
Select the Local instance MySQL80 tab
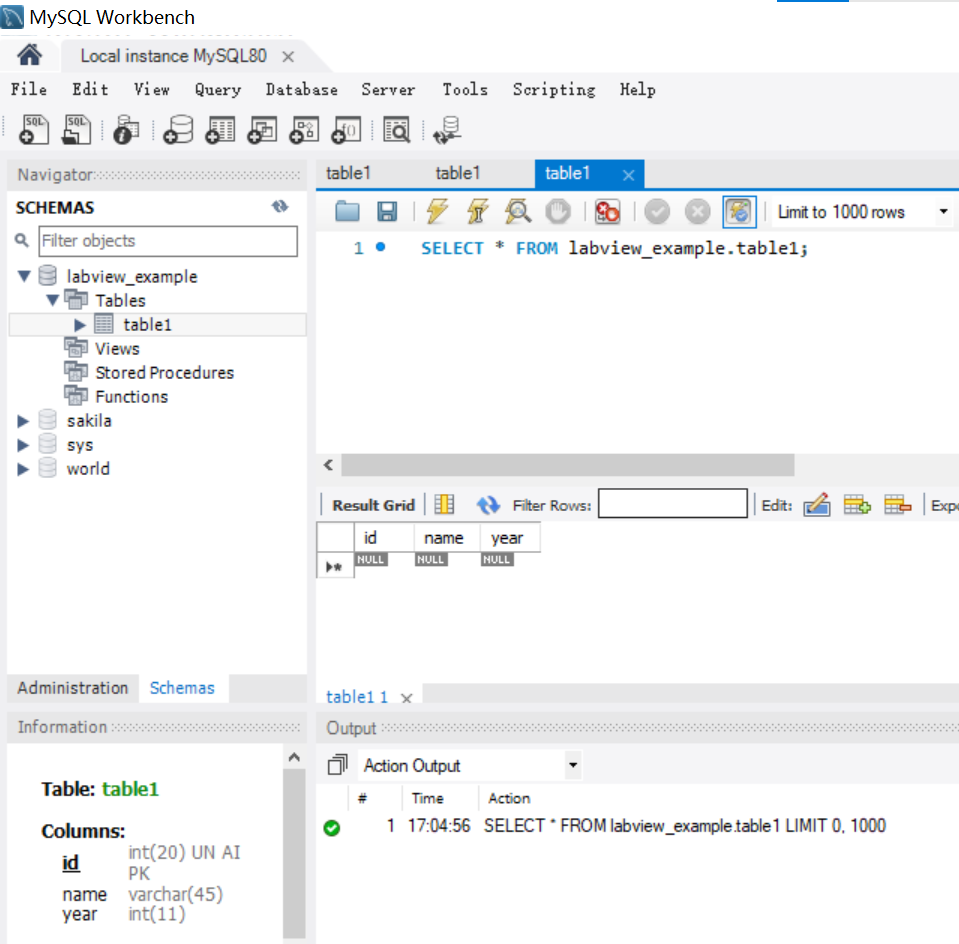174,56
